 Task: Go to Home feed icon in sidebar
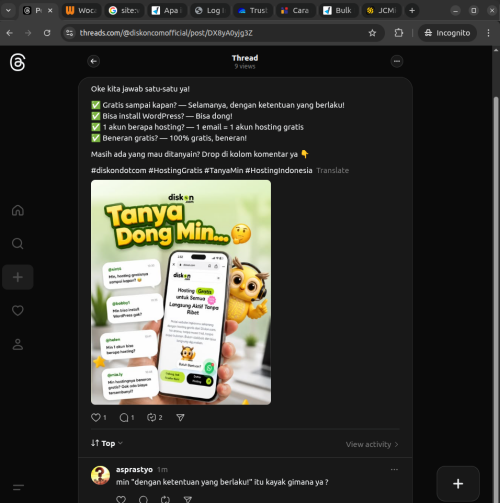coord(18,210)
